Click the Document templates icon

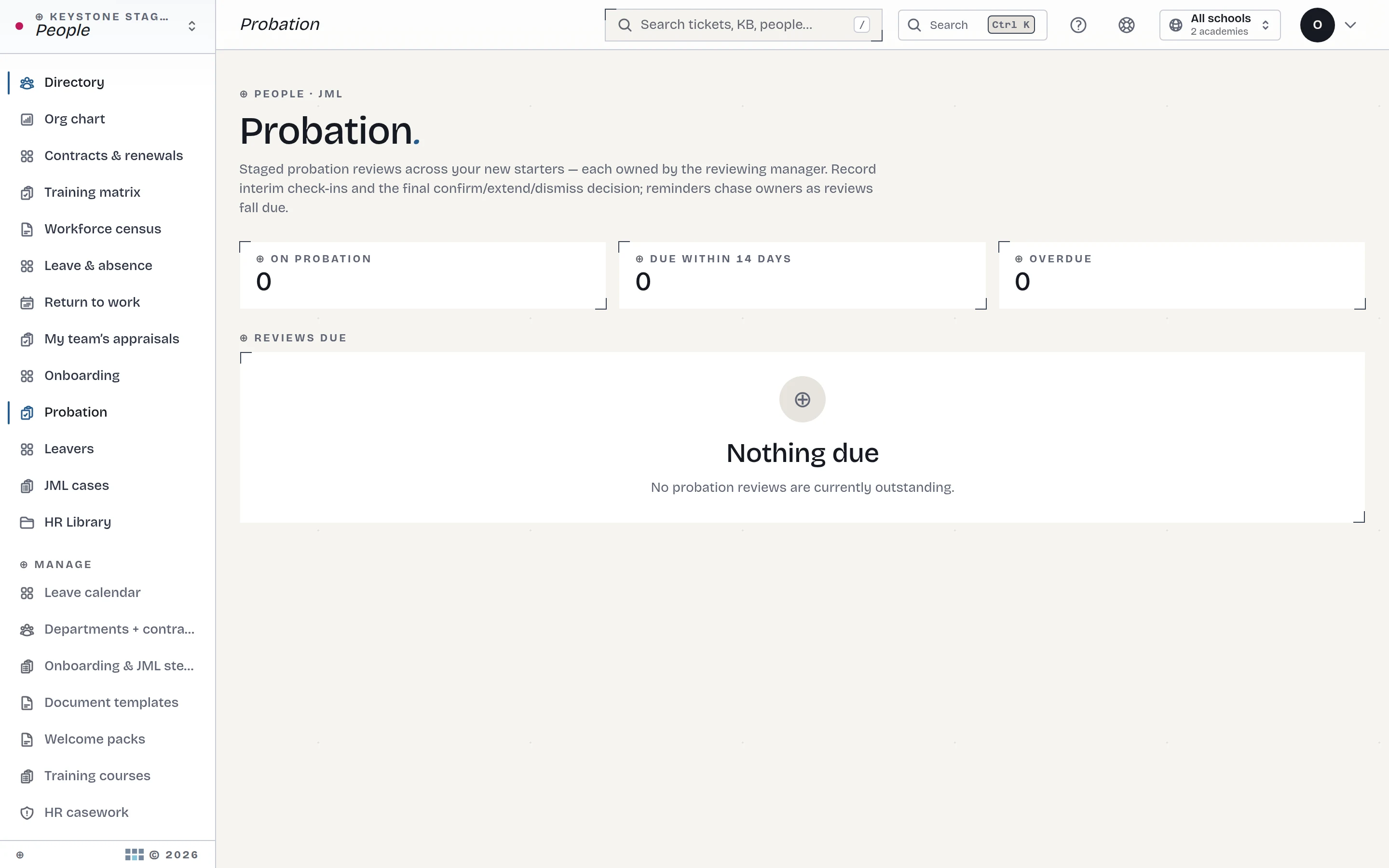27,703
